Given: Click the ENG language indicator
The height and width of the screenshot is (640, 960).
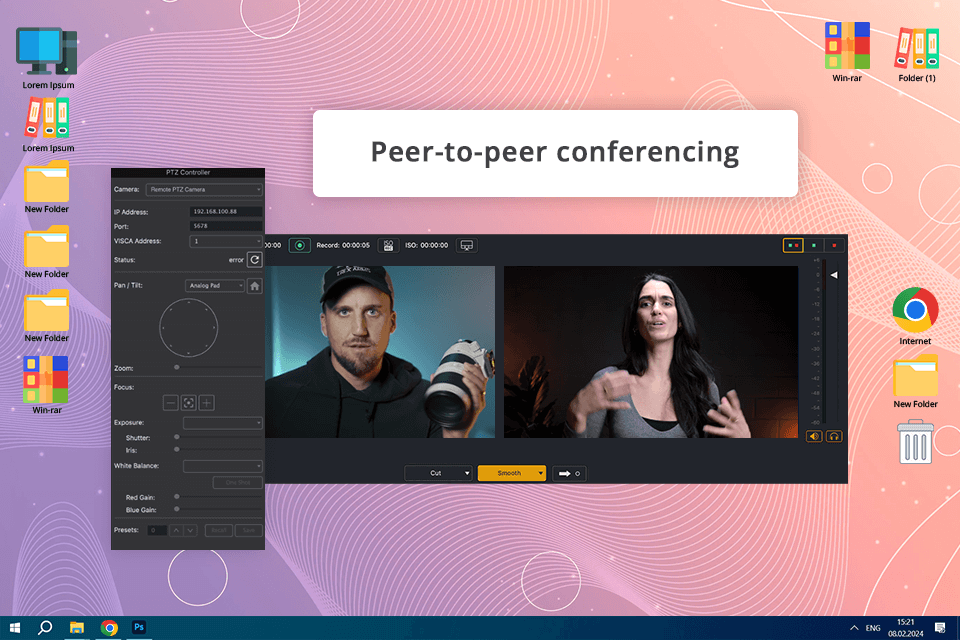Looking at the screenshot, I should pos(873,628).
